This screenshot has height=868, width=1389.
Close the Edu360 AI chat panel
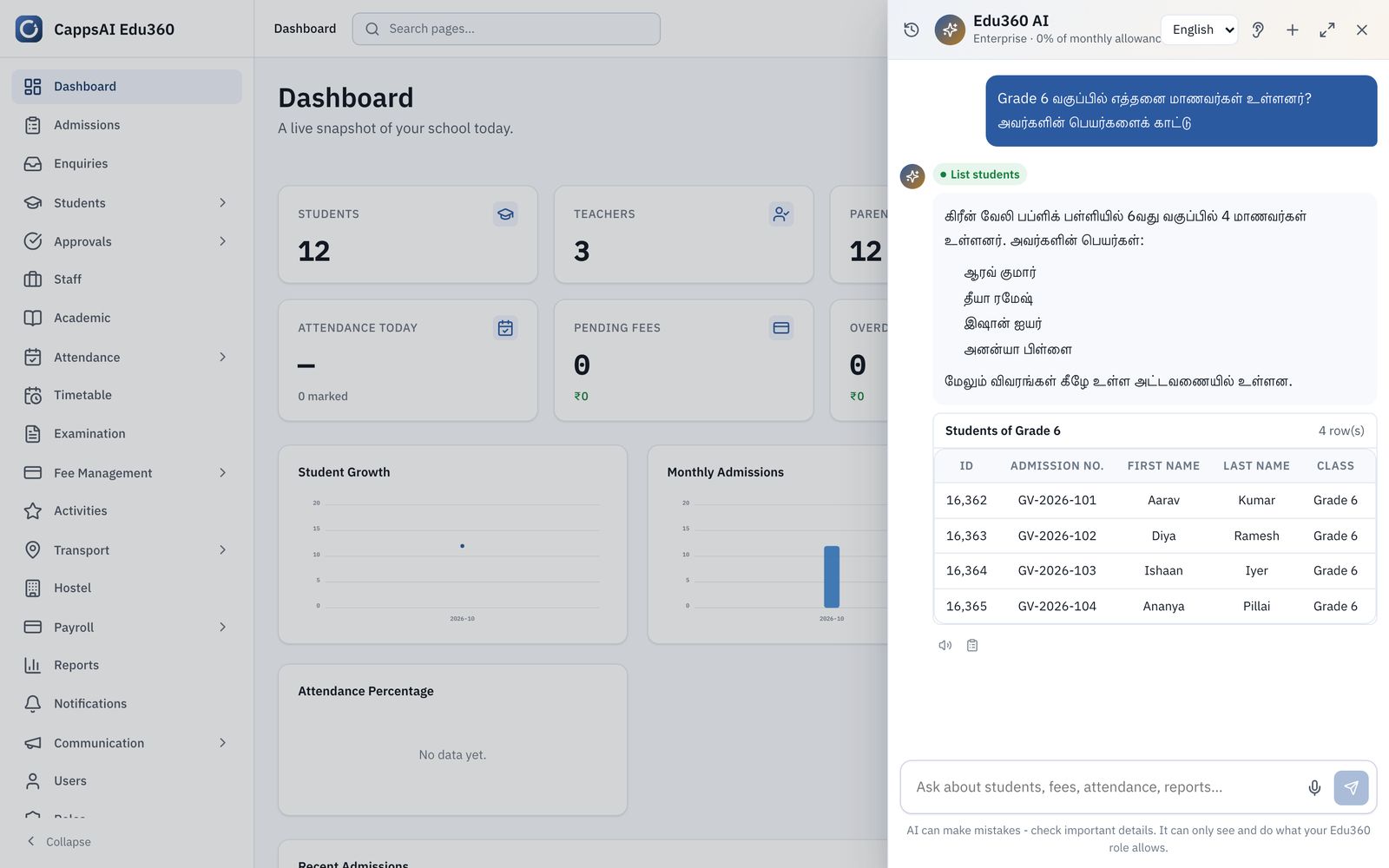pyautogui.click(x=1362, y=30)
